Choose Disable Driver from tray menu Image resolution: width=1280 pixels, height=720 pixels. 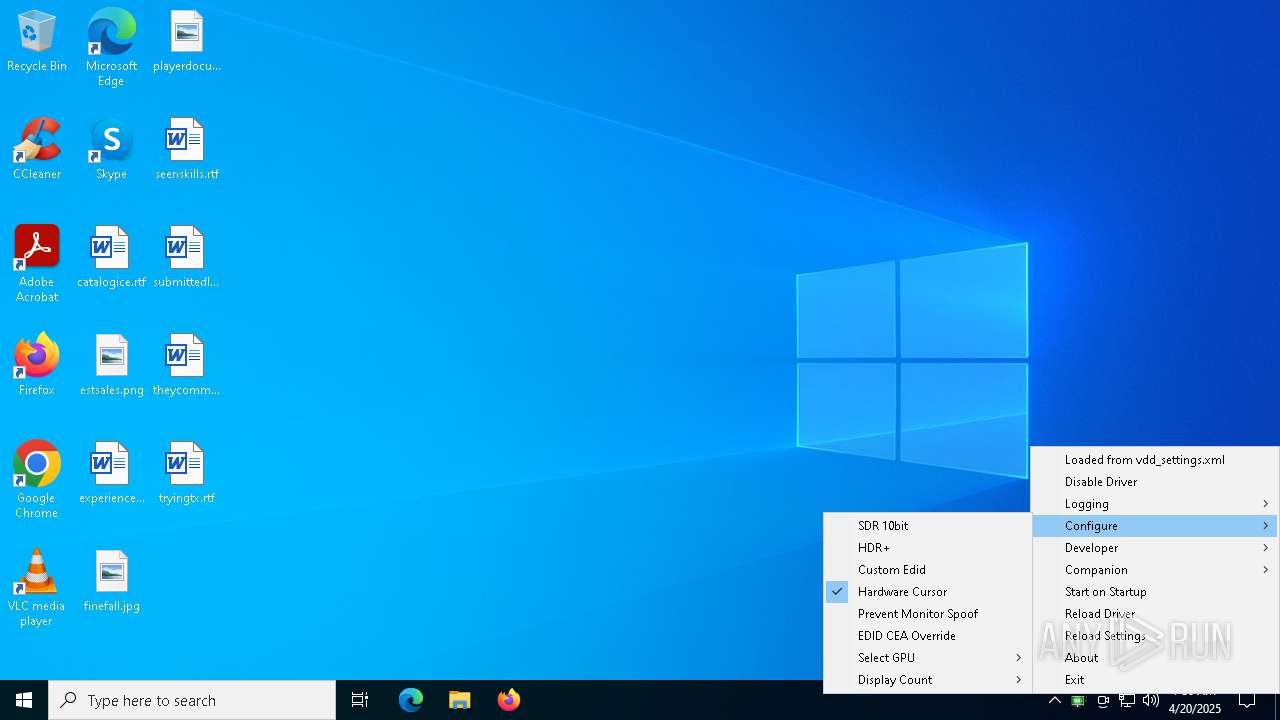coord(1155,482)
